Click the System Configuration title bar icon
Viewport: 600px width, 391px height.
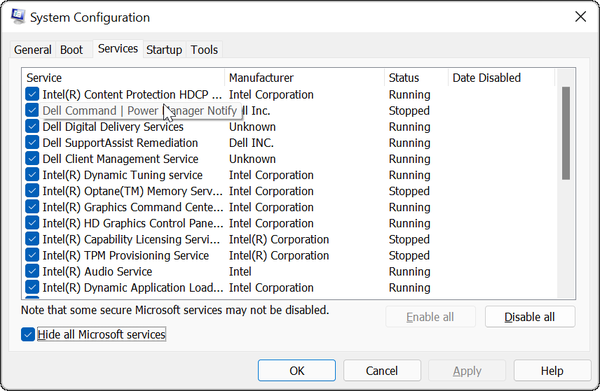pyautogui.click(x=18, y=16)
